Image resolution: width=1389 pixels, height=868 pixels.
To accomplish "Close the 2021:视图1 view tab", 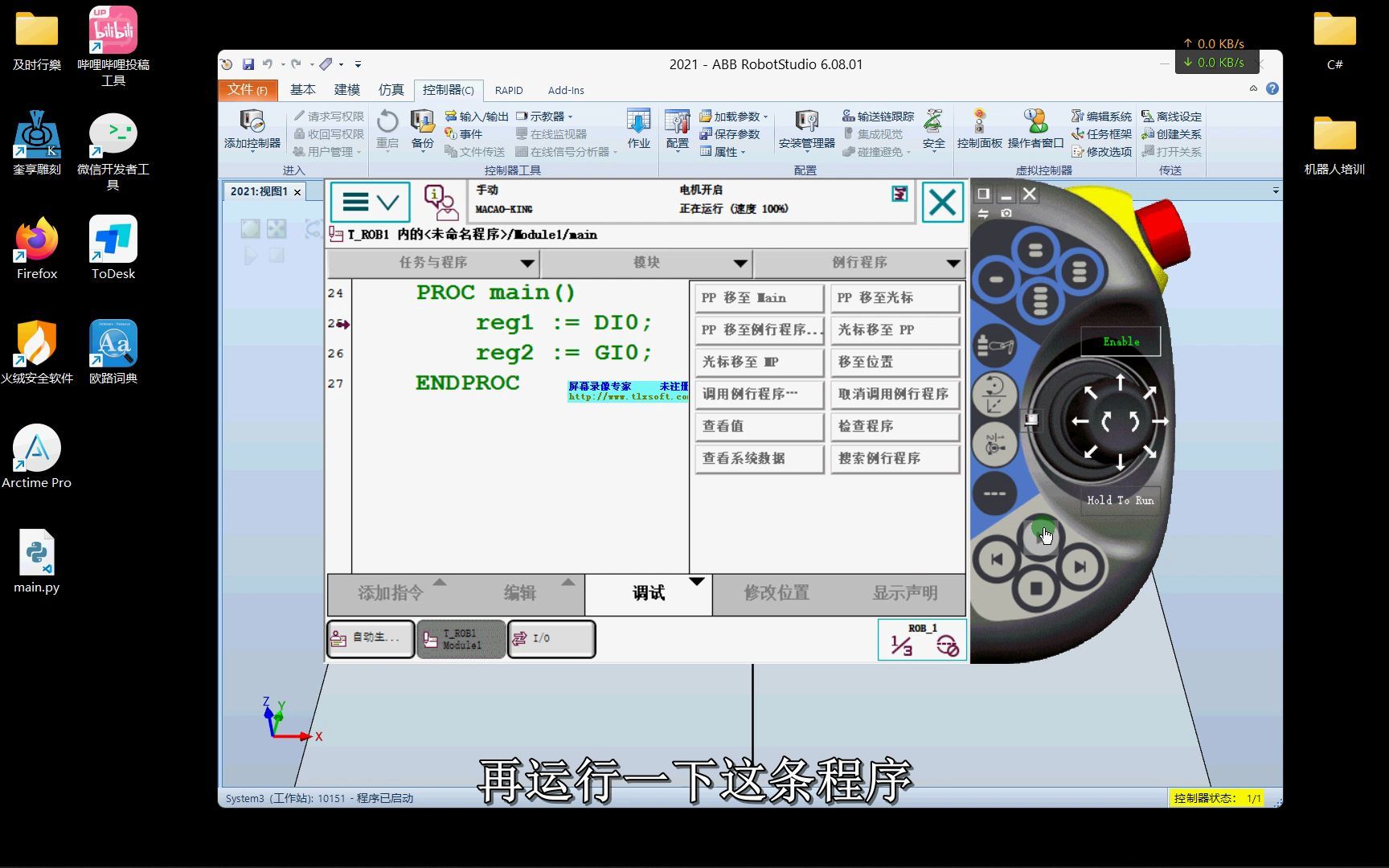I will [297, 192].
